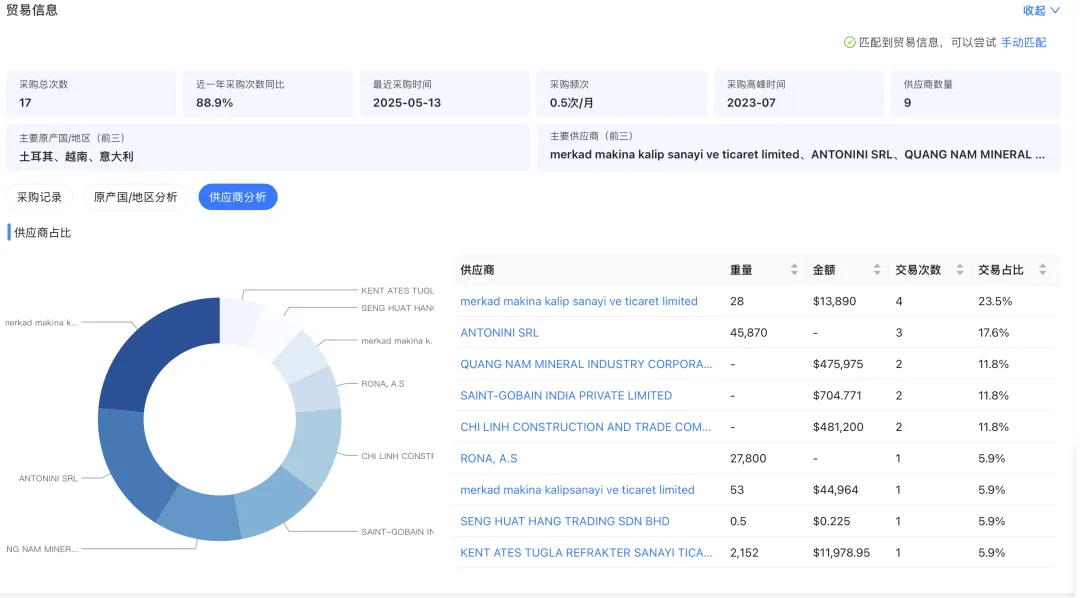1080x598 pixels.
Task: Switch to the 采购记录 tab
Action: click(x=39, y=197)
